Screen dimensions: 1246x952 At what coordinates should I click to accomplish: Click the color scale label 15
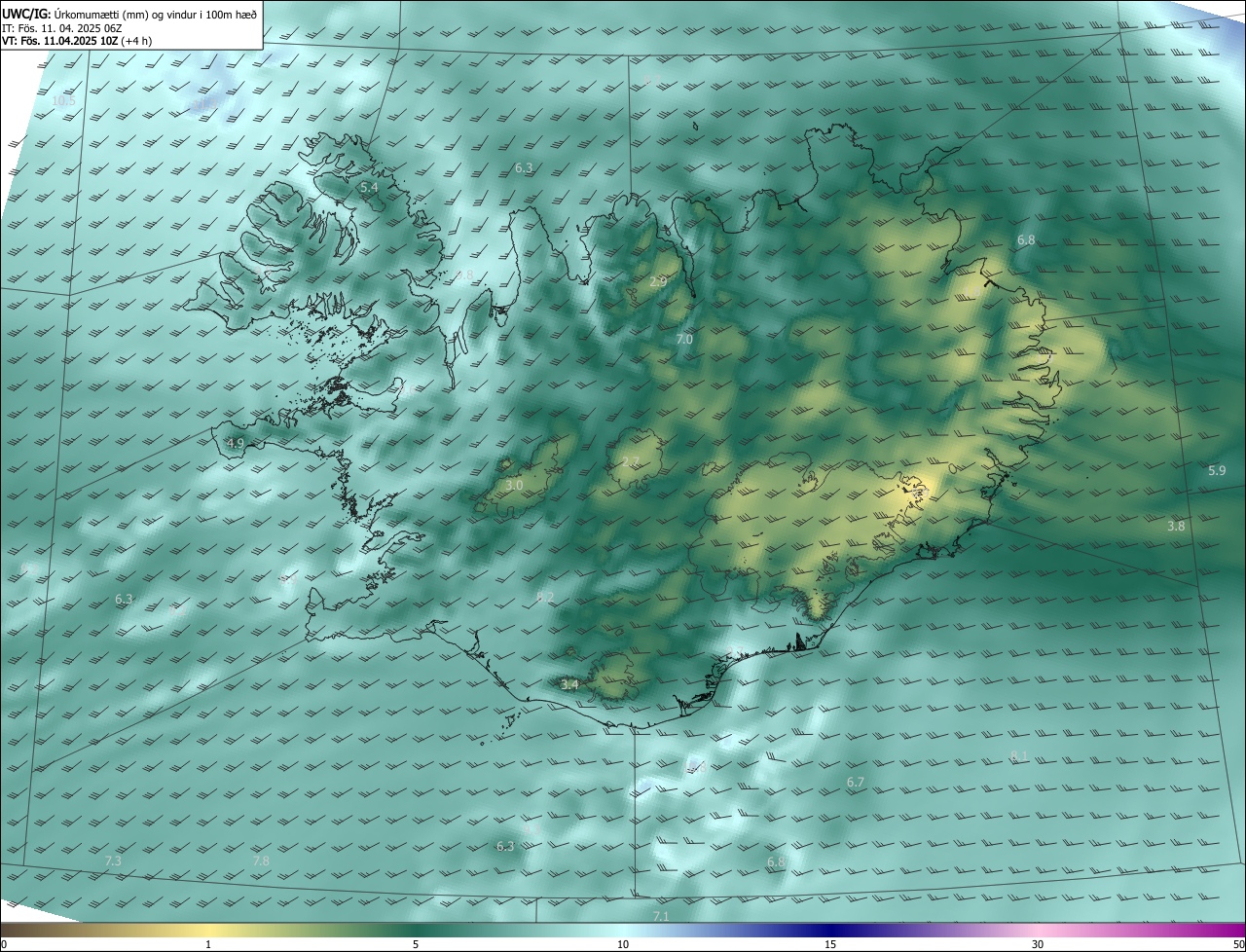click(830, 944)
